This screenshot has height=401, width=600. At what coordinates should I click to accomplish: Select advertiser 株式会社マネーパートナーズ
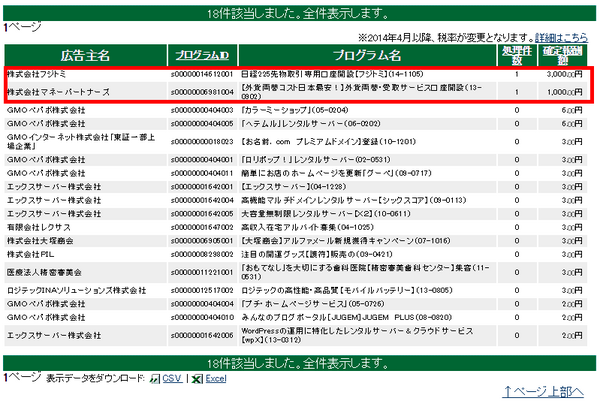58,92
